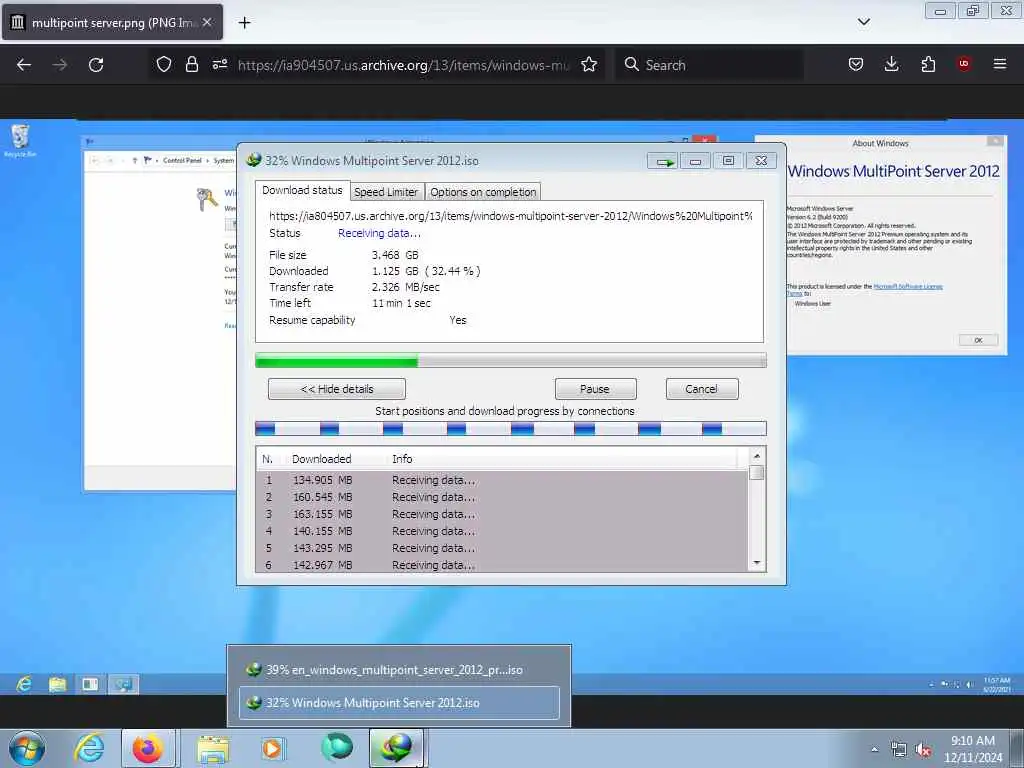Viewport: 1024px width, 768px height.
Task: Switch to Firefox in the taskbar
Action: (148, 748)
